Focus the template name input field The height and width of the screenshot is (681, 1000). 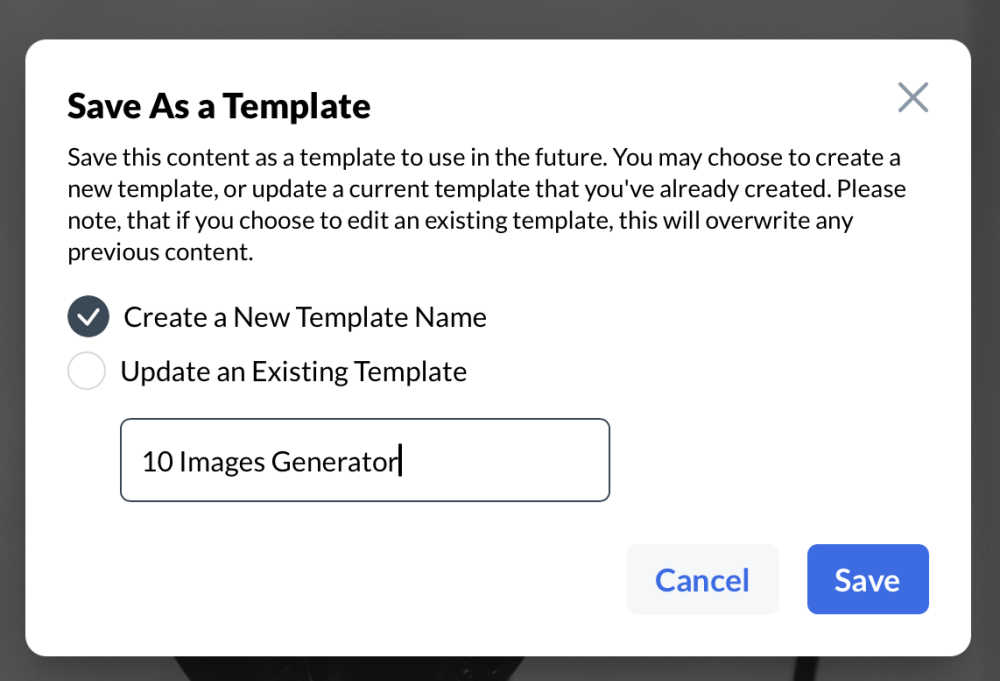pos(364,460)
